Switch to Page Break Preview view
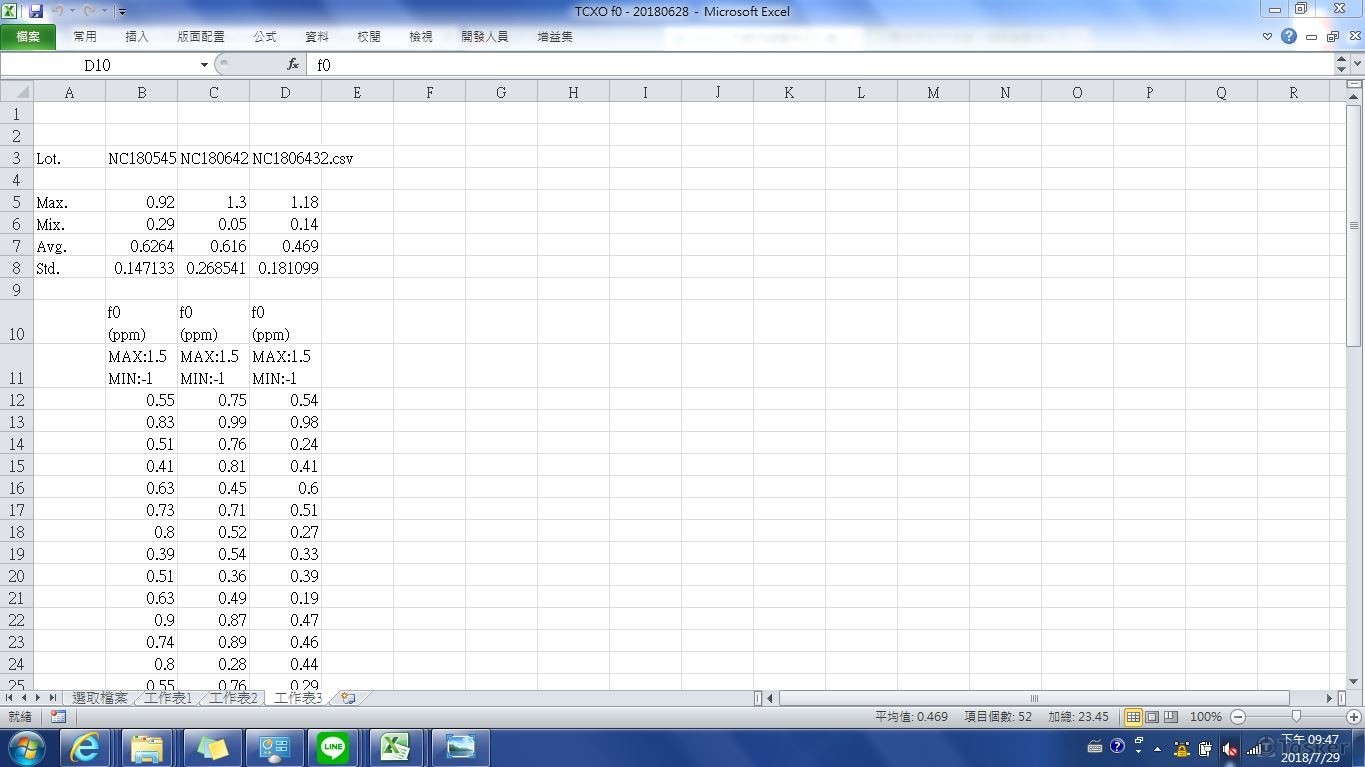Viewport: 1365px width, 767px height. click(x=1170, y=717)
